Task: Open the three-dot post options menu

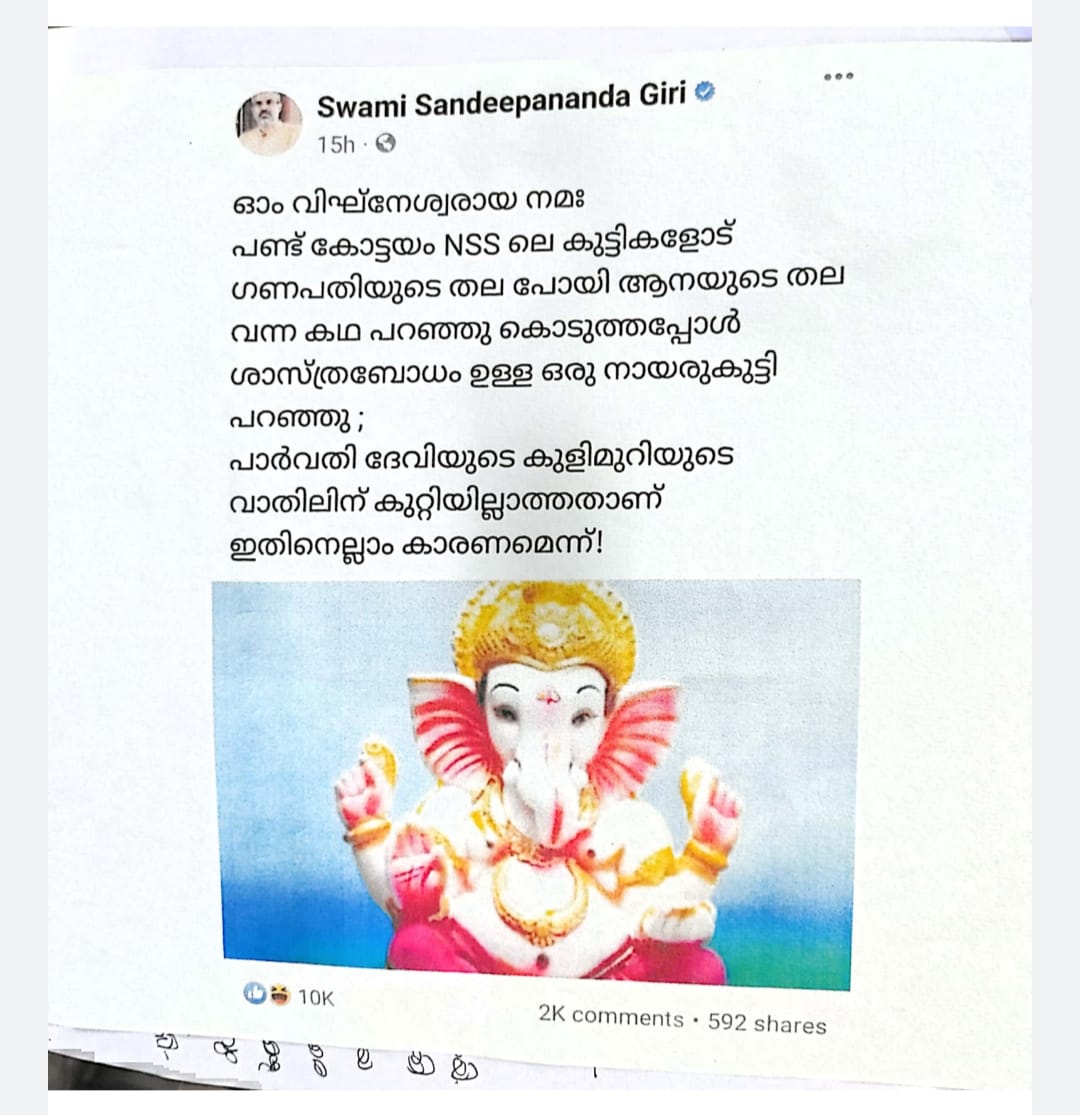Action: (x=839, y=76)
